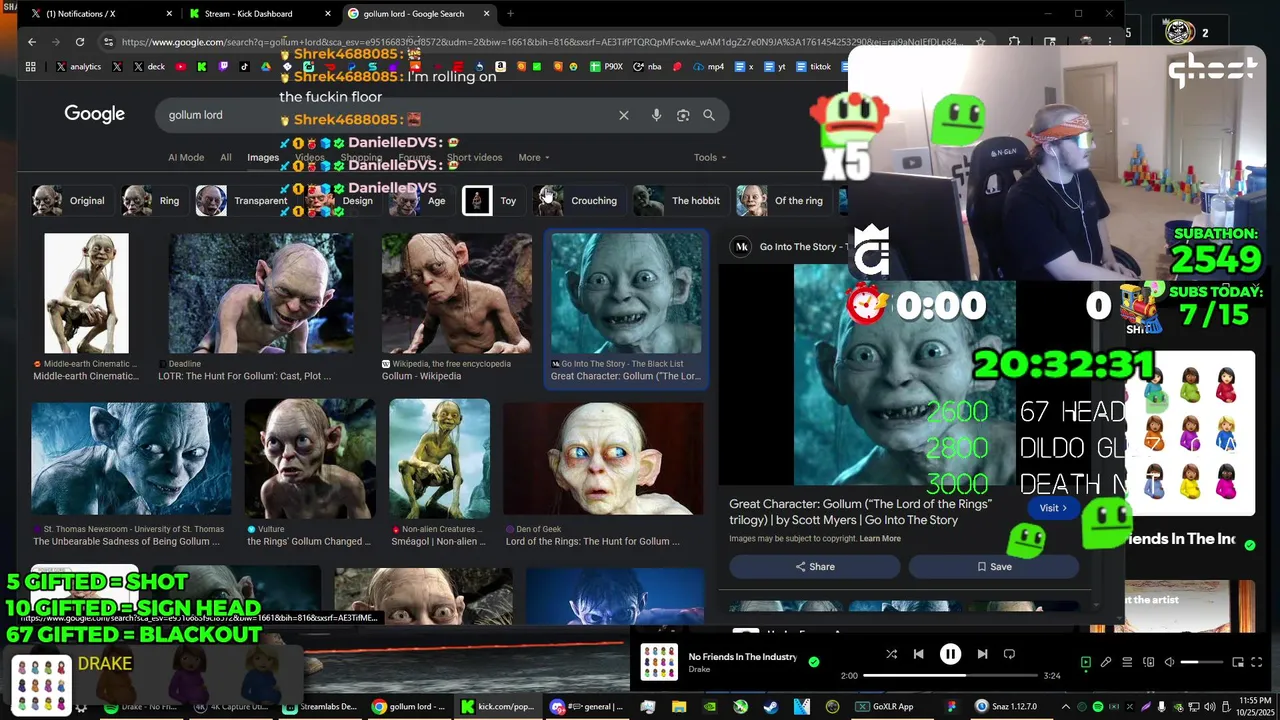Filter images by Transparent chip
The width and height of the screenshot is (1280, 720).
point(242,201)
